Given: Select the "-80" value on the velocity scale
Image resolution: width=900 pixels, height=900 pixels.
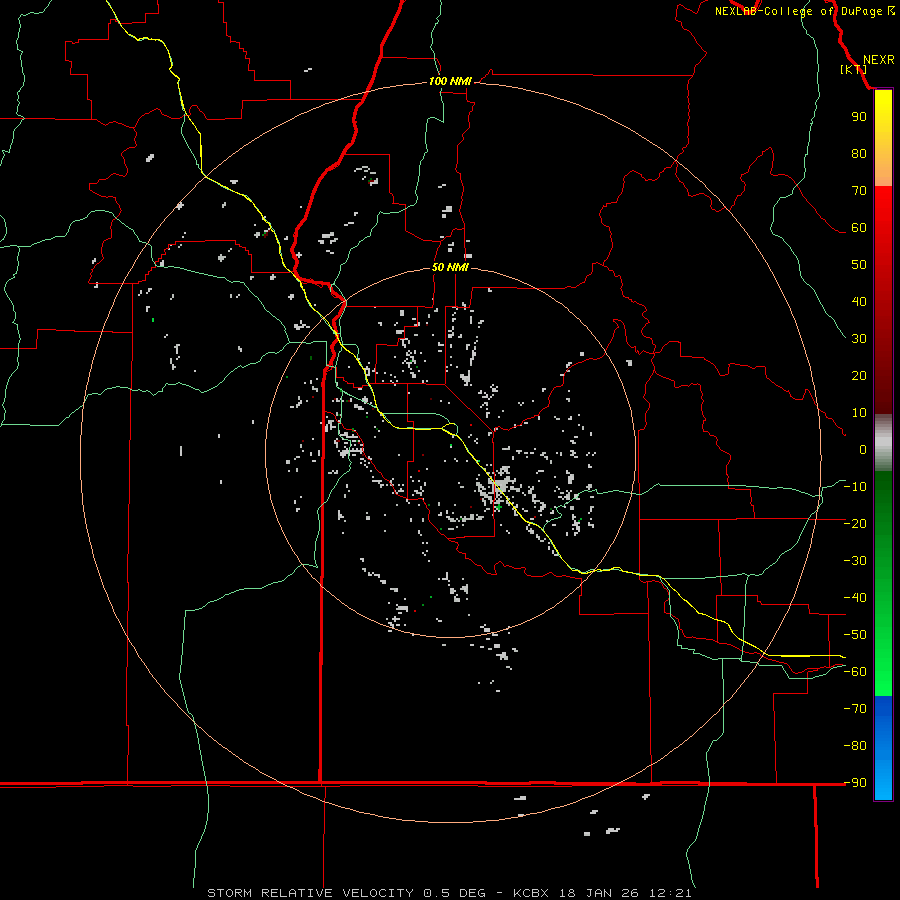Looking at the screenshot, I should click(855, 746).
